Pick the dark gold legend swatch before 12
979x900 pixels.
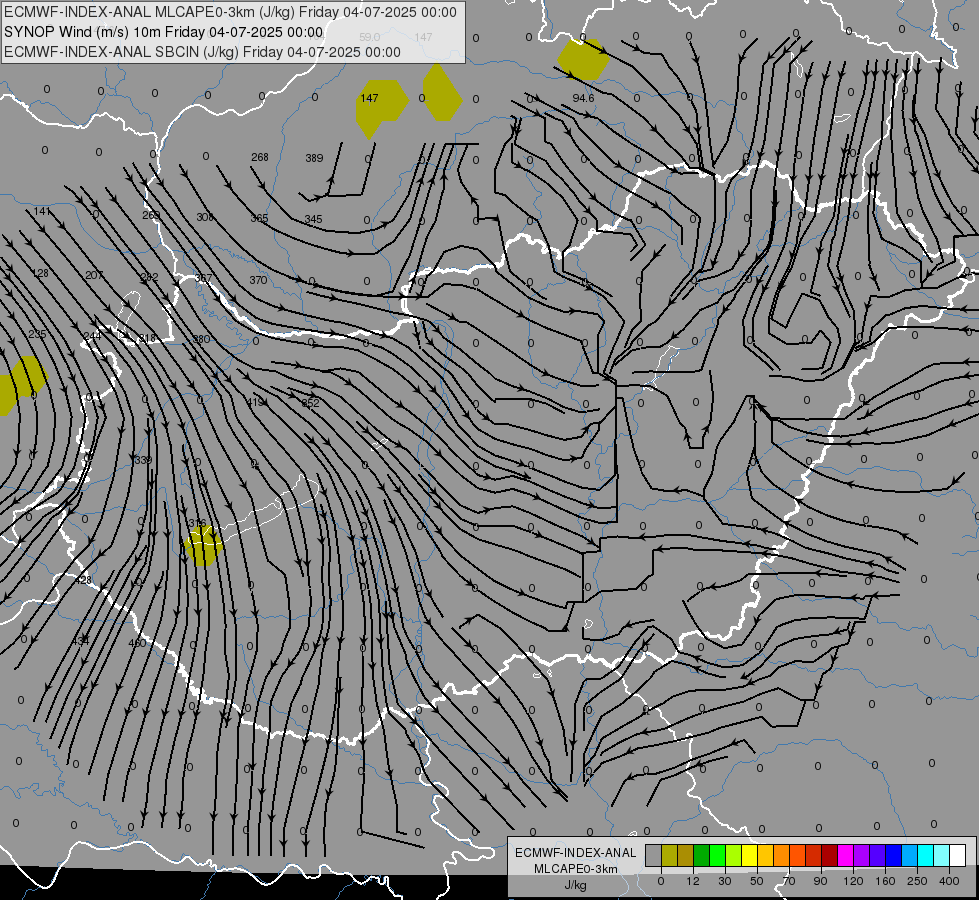pos(686,856)
